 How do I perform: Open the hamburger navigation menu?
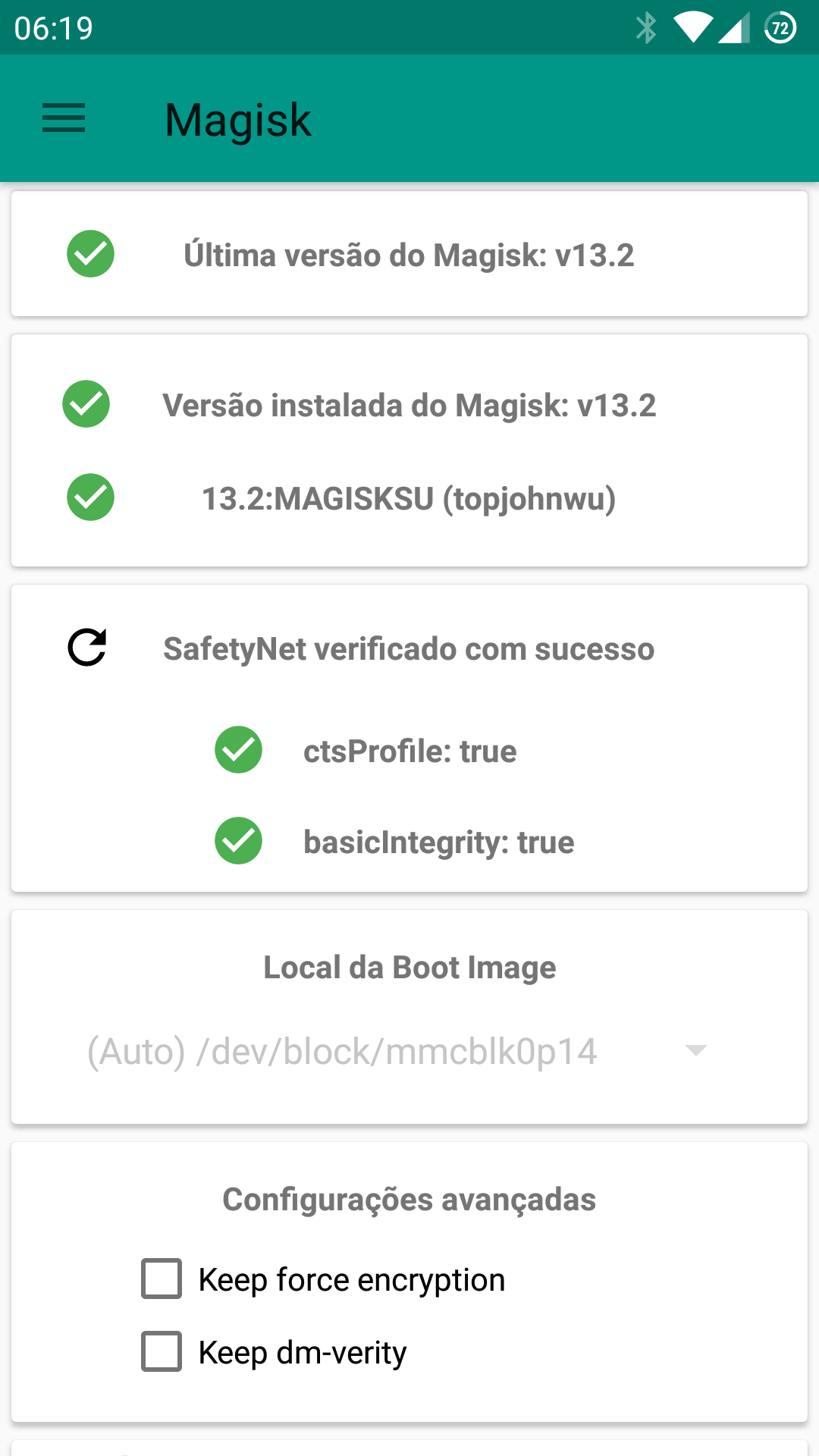tap(64, 119)
